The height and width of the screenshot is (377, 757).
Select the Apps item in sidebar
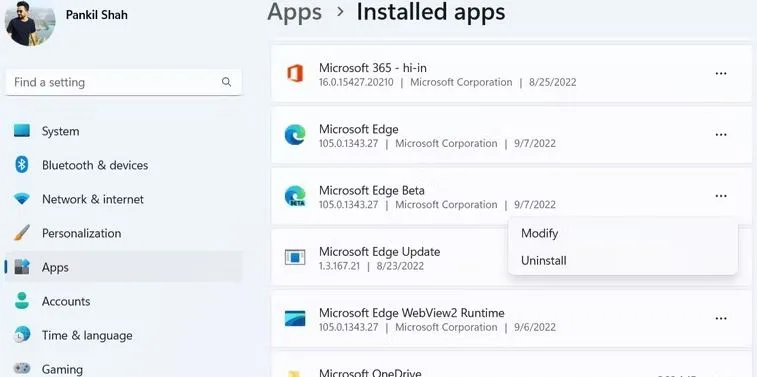coord(124,267)
